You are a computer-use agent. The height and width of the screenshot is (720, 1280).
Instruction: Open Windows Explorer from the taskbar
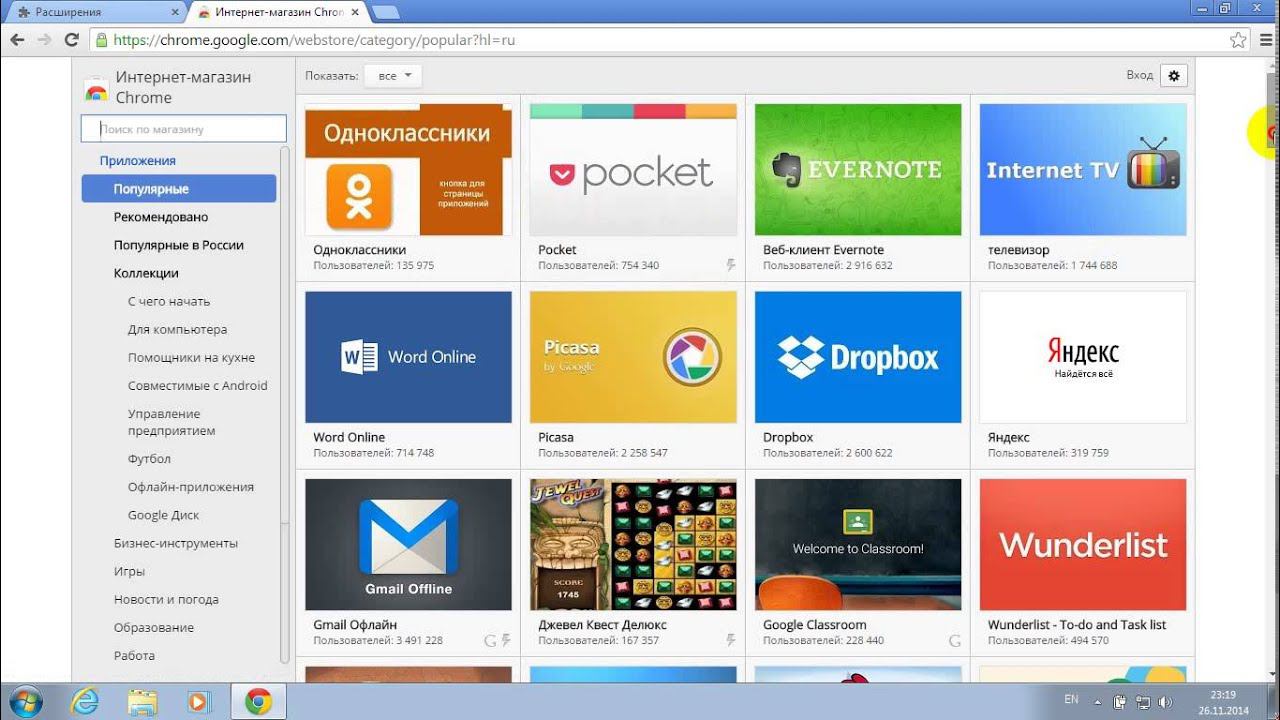(142, 702)
